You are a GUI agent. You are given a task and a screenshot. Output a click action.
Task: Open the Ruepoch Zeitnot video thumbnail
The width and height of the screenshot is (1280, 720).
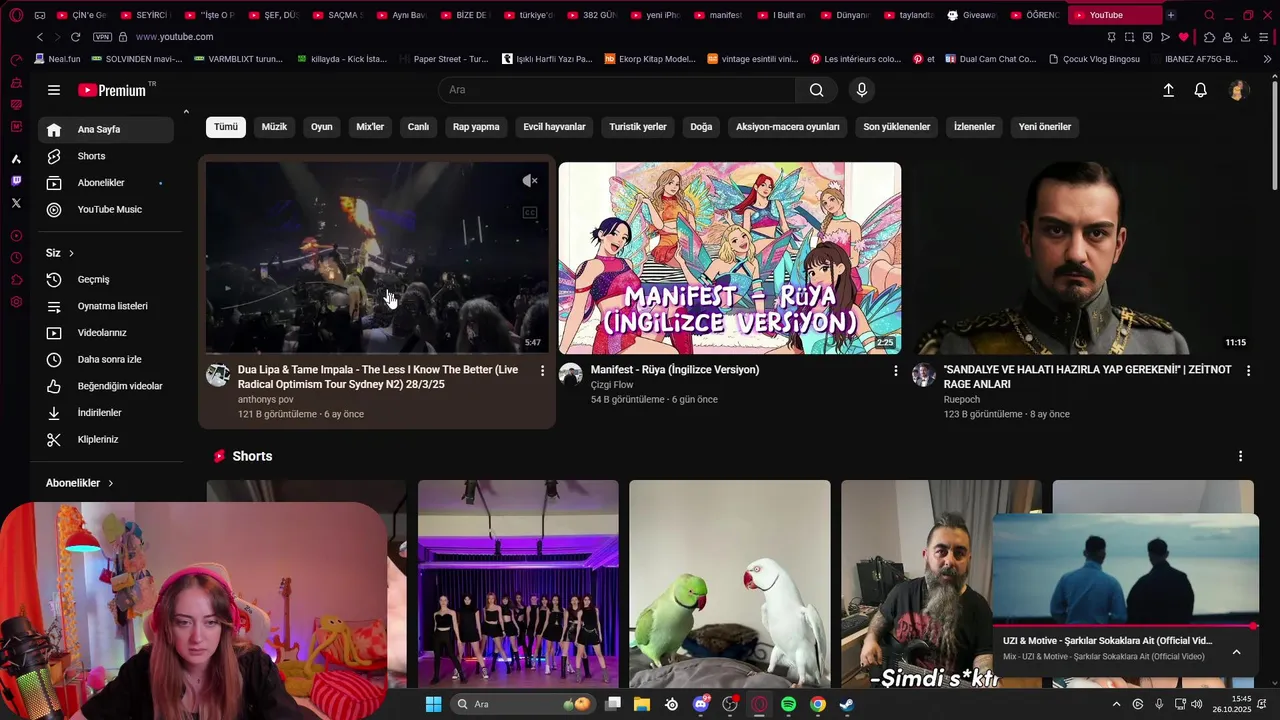pyautogui.click(x=1083, y=258)
